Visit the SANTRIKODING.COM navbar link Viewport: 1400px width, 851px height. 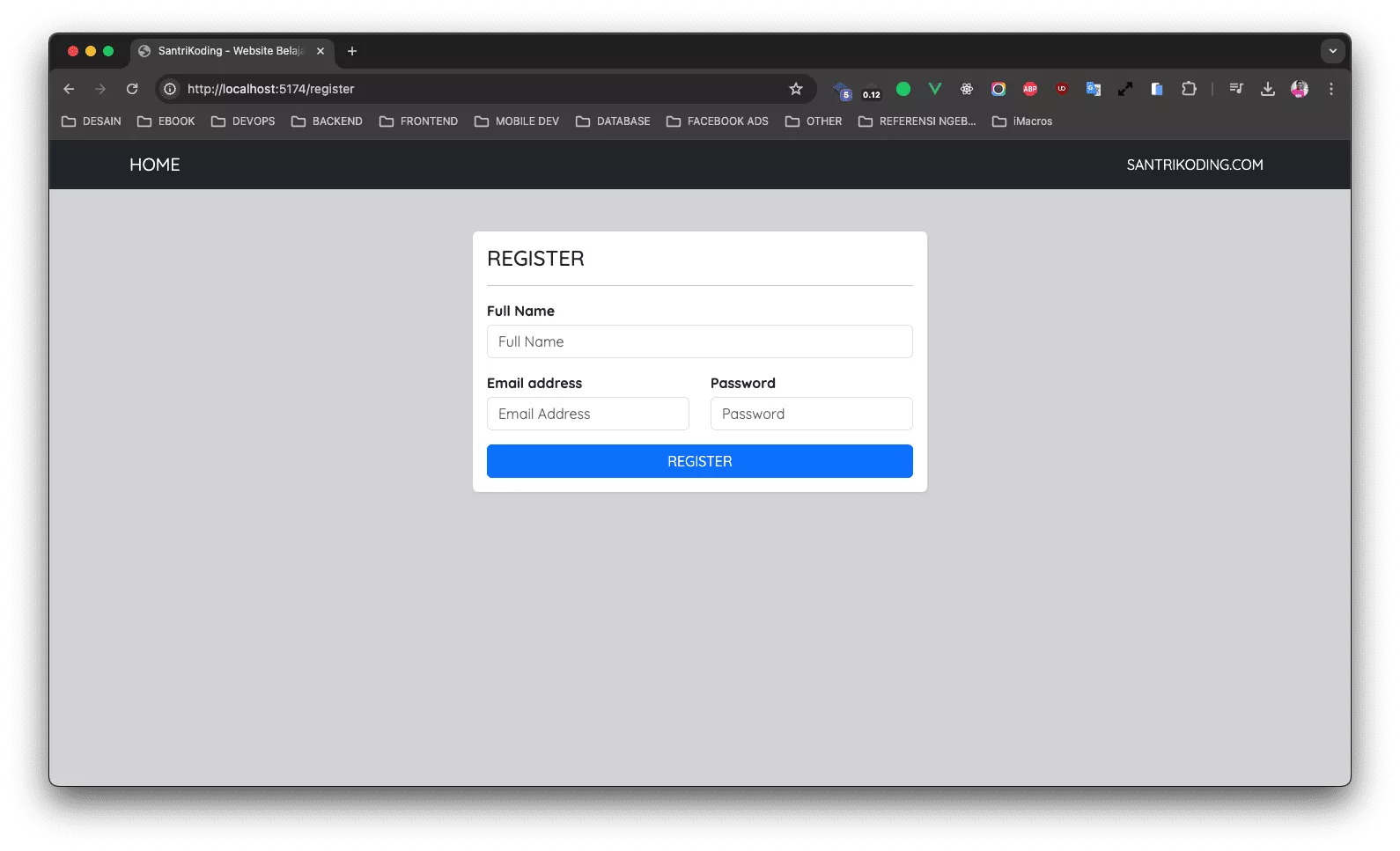pyautogui.click(x=1195, y=165)
